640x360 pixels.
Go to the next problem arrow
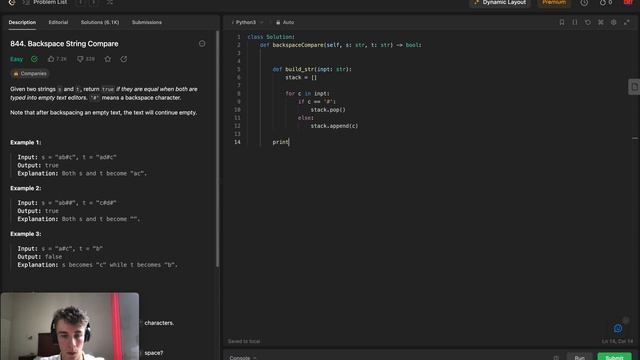click(x=94, y=2)
